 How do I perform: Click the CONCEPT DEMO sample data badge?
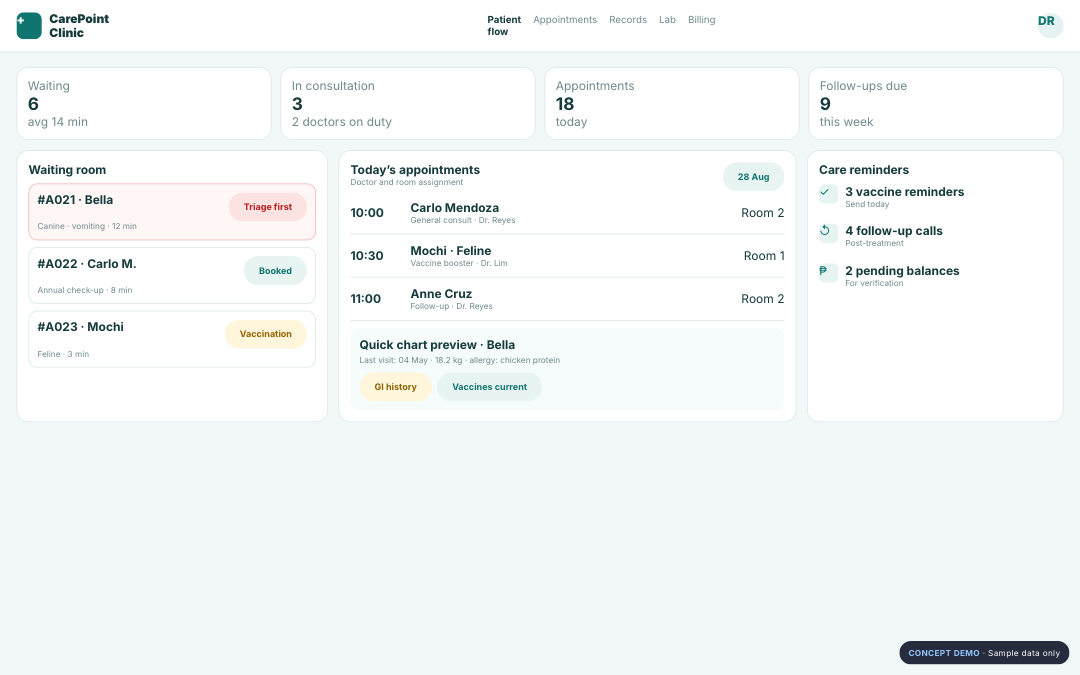[x=984, y=653]
